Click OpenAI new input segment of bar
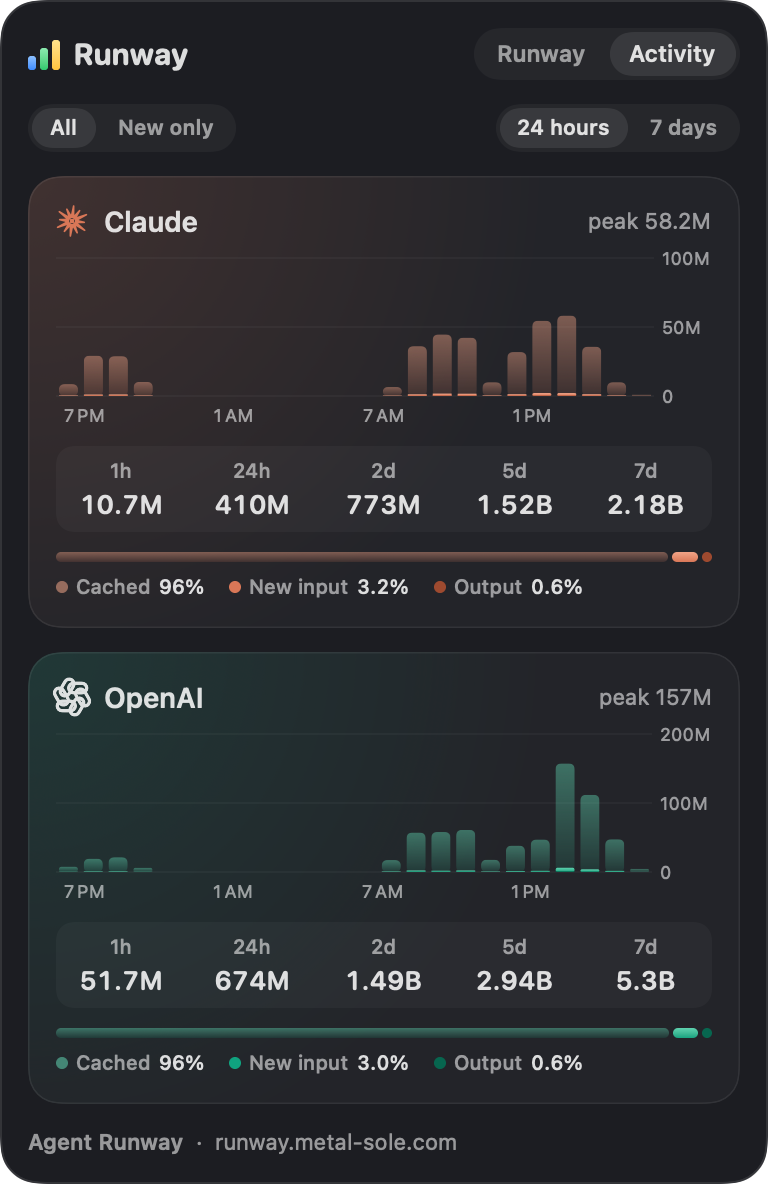The image size is (768, 1184). pos(686,1033)
